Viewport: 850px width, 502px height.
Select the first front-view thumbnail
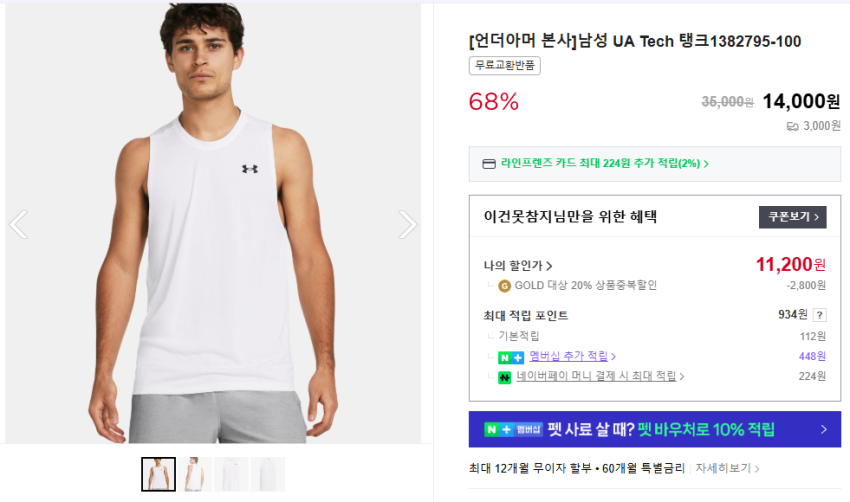pyautogui.click(x=158, y=474)
